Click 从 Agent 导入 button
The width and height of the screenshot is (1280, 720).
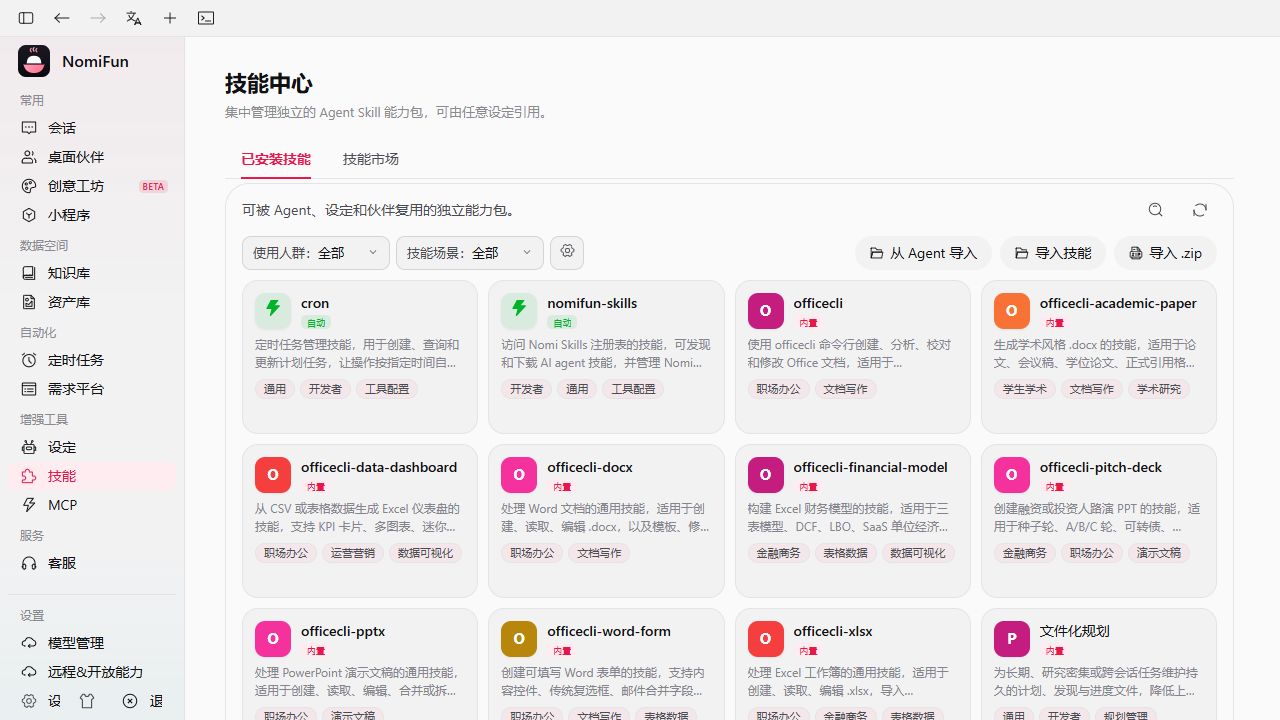(x=923, y=253)
